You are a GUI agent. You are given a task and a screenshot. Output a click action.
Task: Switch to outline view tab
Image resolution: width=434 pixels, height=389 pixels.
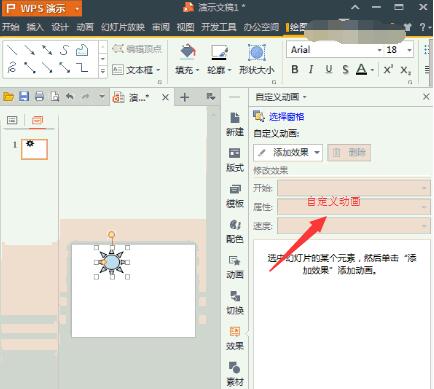click(x=12, y=120)
